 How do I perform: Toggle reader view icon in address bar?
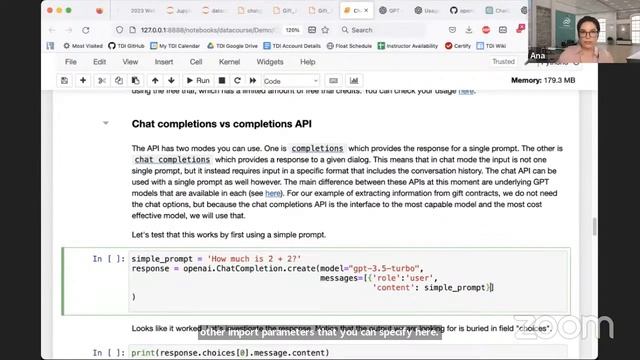pos(312,30)
